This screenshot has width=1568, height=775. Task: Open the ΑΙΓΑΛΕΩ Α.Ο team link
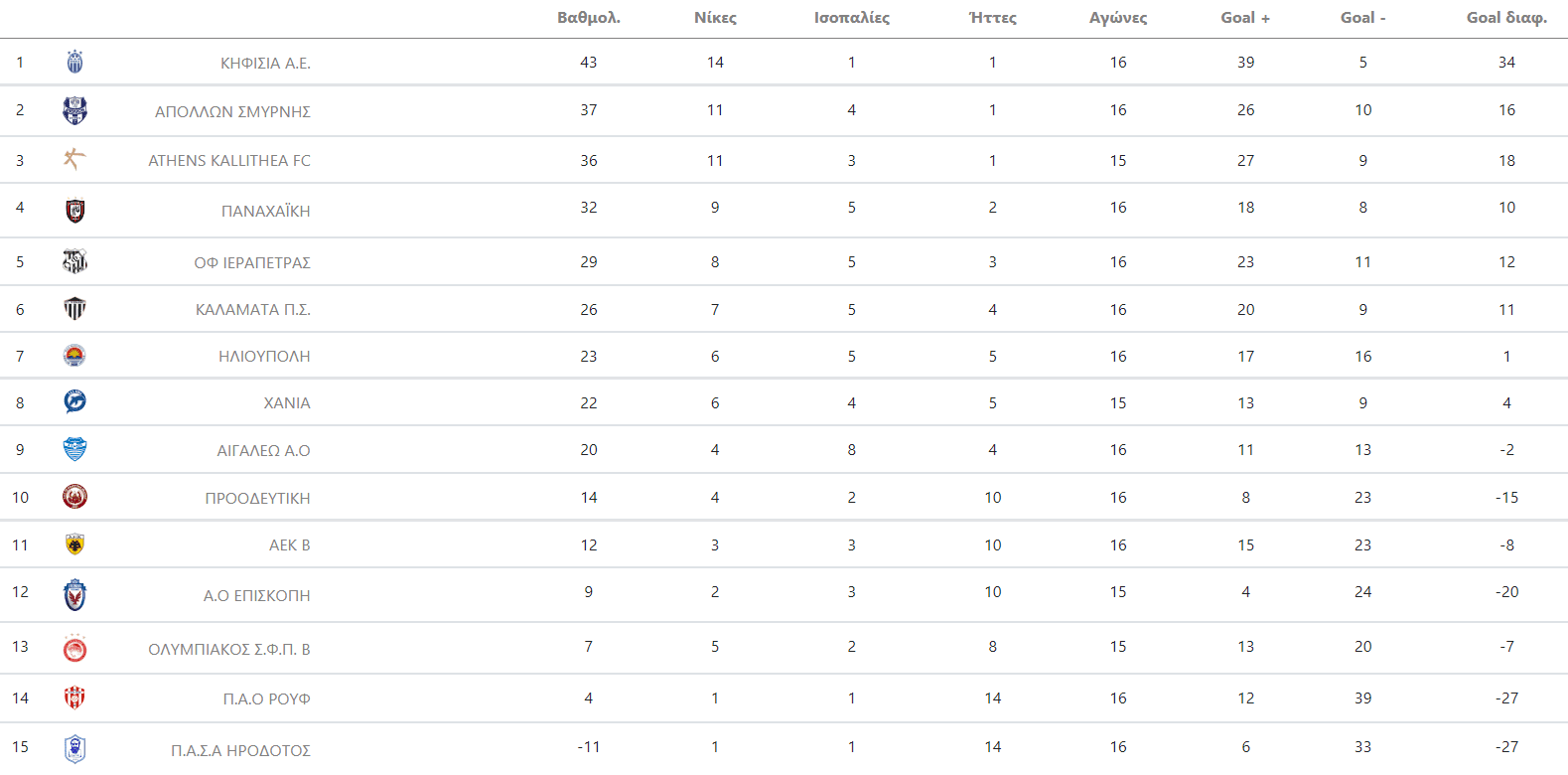[x=263, y=451]
